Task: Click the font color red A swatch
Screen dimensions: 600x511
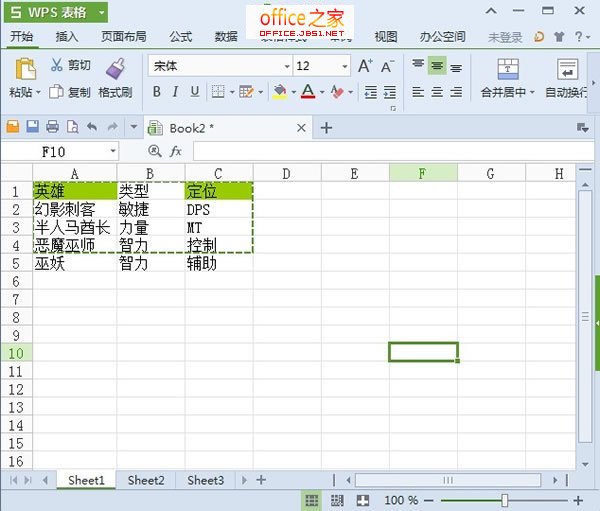Action: 306,92
